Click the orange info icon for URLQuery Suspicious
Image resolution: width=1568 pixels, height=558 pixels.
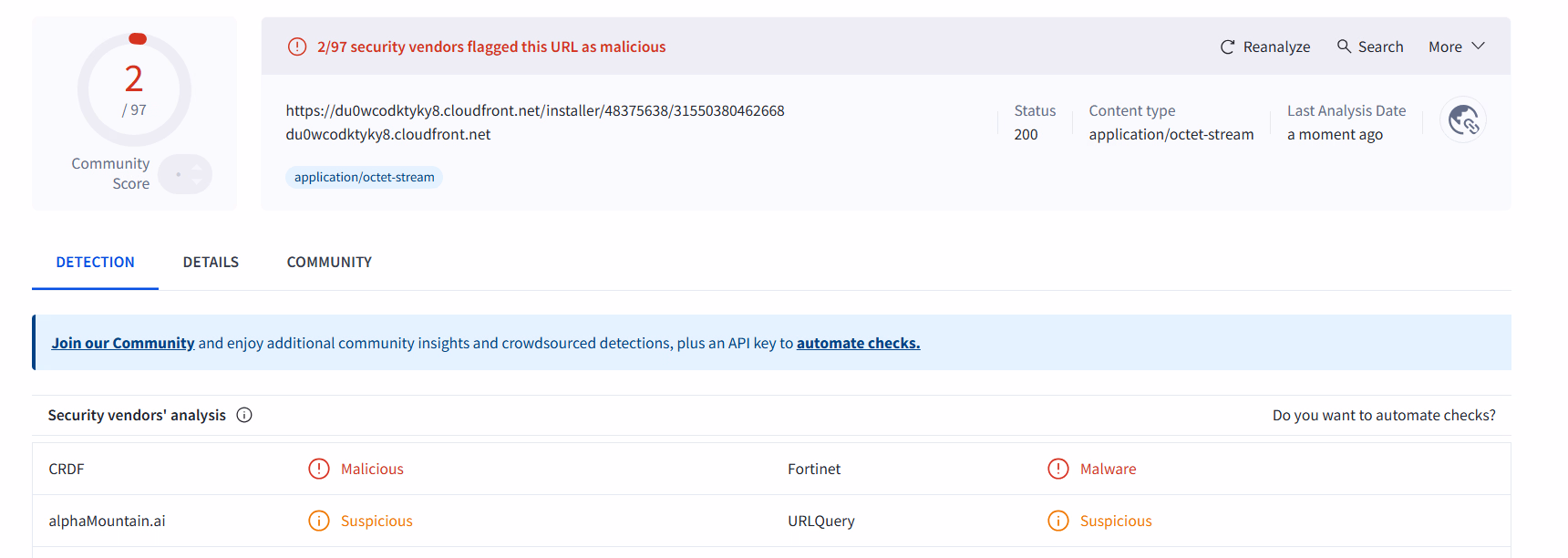(1058, 521)
